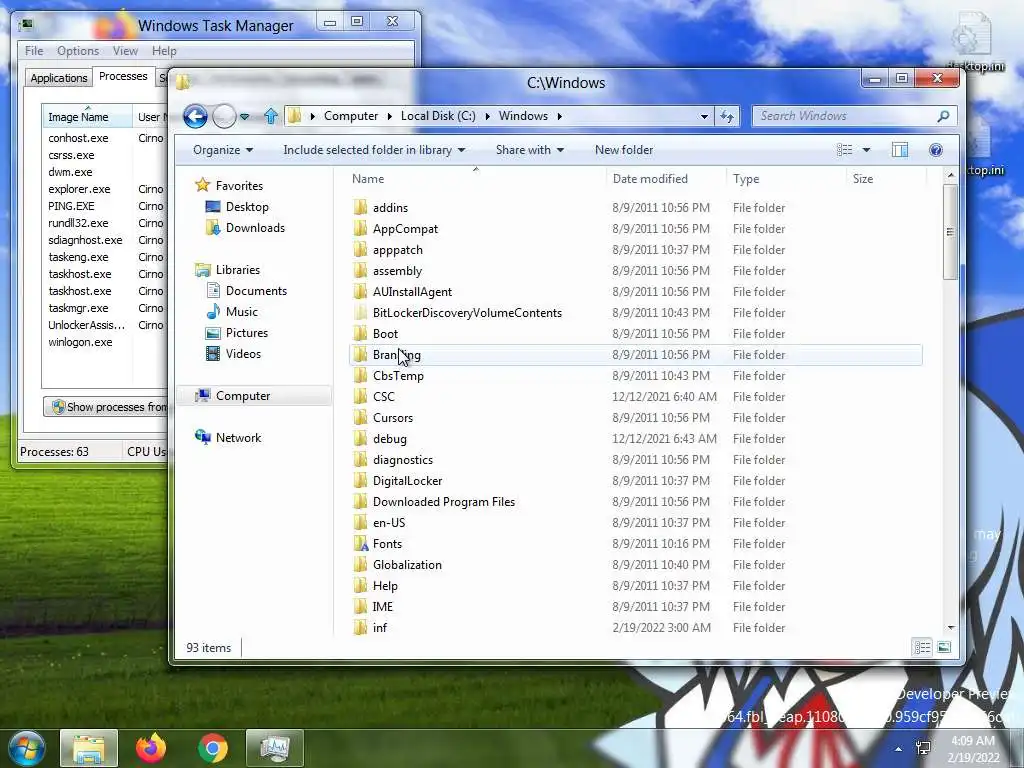Click the forward navigation arrow in Explorer
The image size is (1024, 768).
pyautogui.click(x=224, y=116)
